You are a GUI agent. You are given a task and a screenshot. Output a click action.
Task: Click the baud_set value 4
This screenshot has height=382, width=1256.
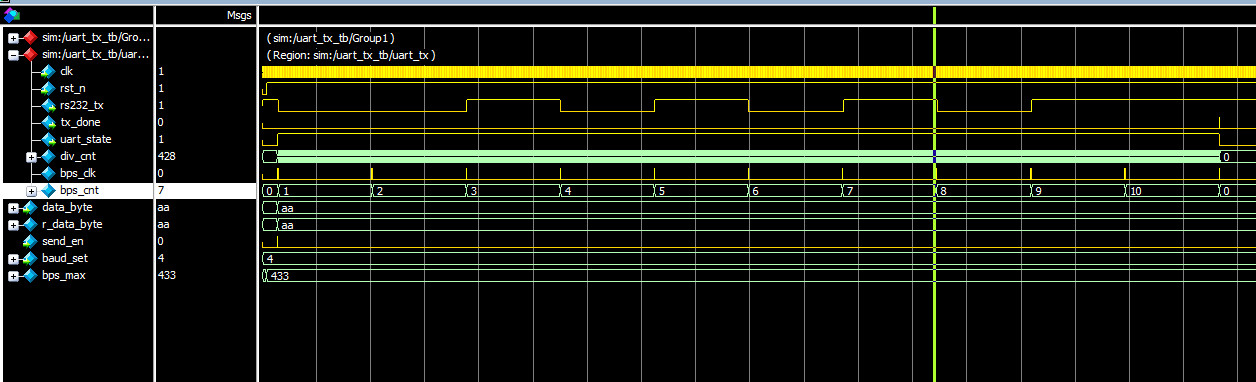[x=161, y=258]
